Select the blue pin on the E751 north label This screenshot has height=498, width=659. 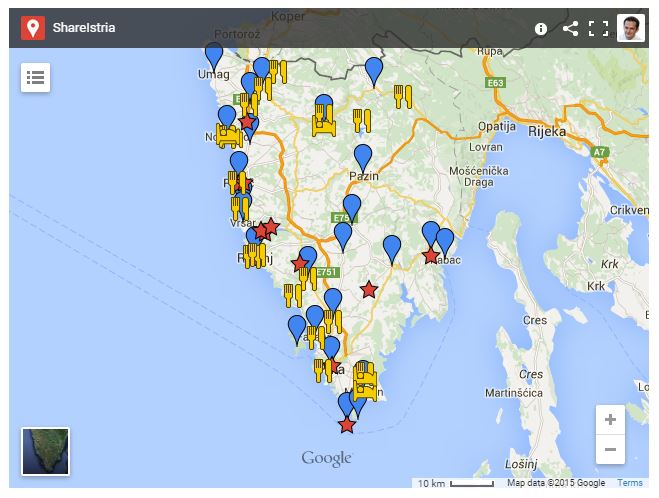click(352, 209)
